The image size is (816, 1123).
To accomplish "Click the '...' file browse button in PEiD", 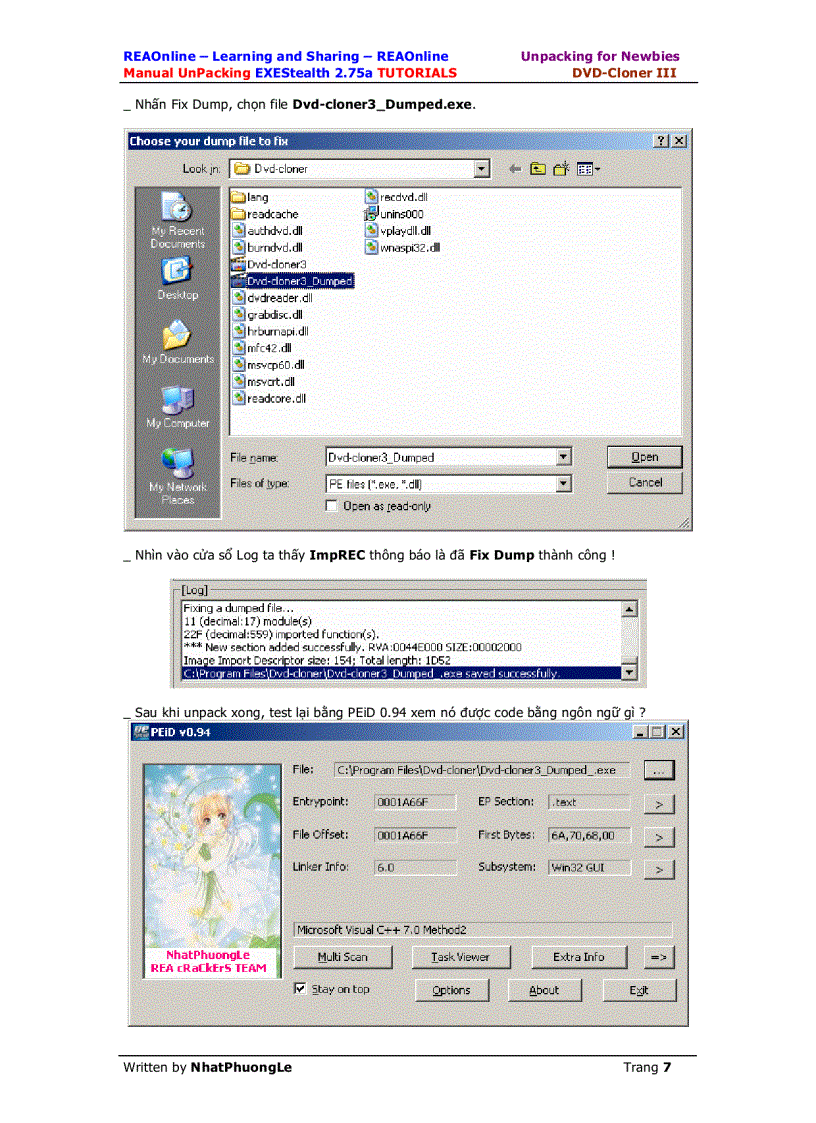I will click(x=659, y=769).
